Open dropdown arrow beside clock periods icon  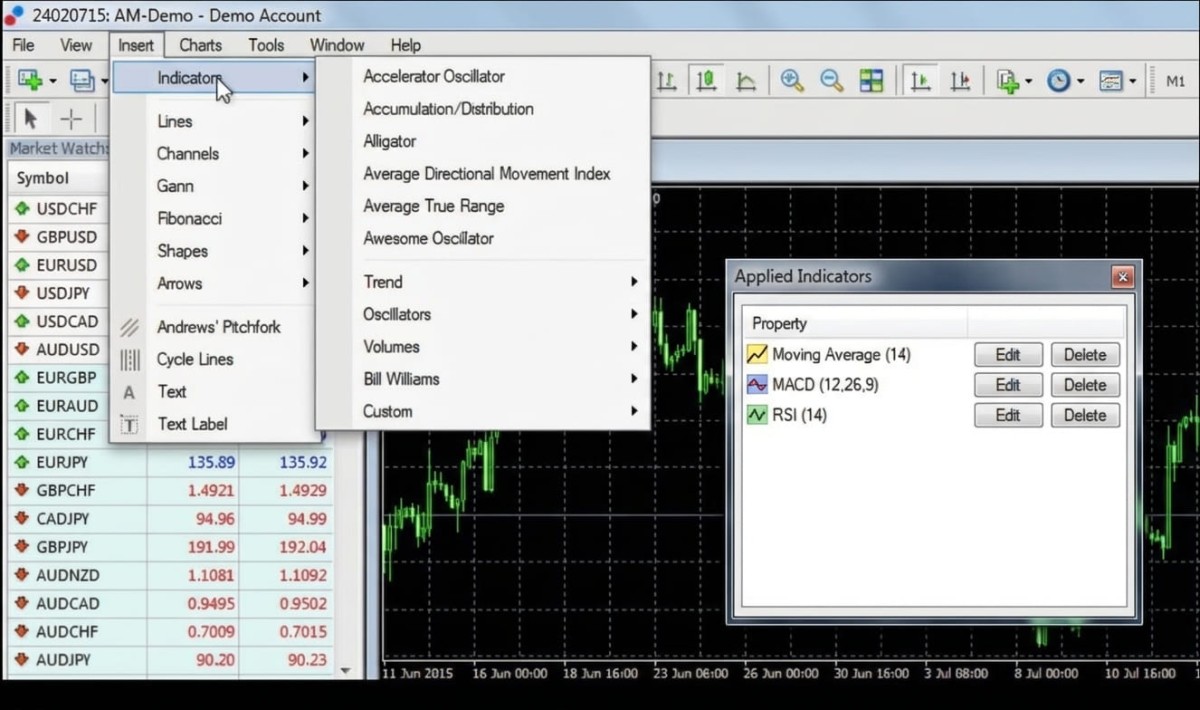(1081, 82)
